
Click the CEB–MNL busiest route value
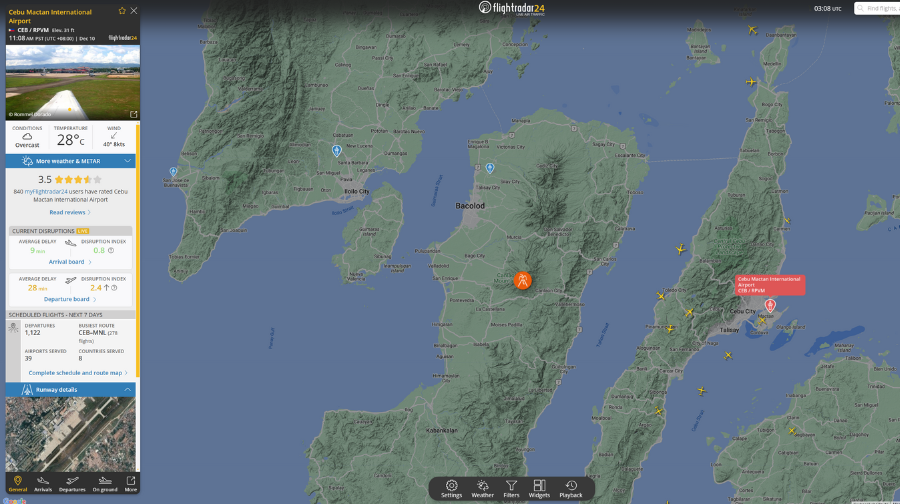coord(92,332)
